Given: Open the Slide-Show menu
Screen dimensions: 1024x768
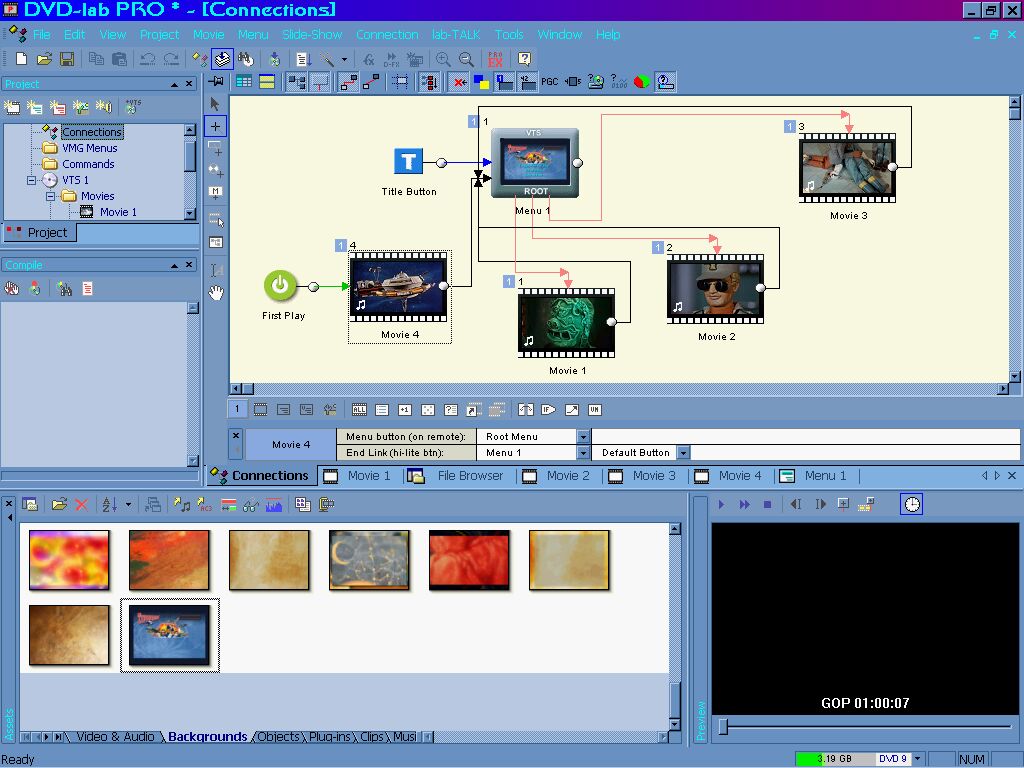Looking at the screenshot, I should pyautogui.click(x=312, y=35).
